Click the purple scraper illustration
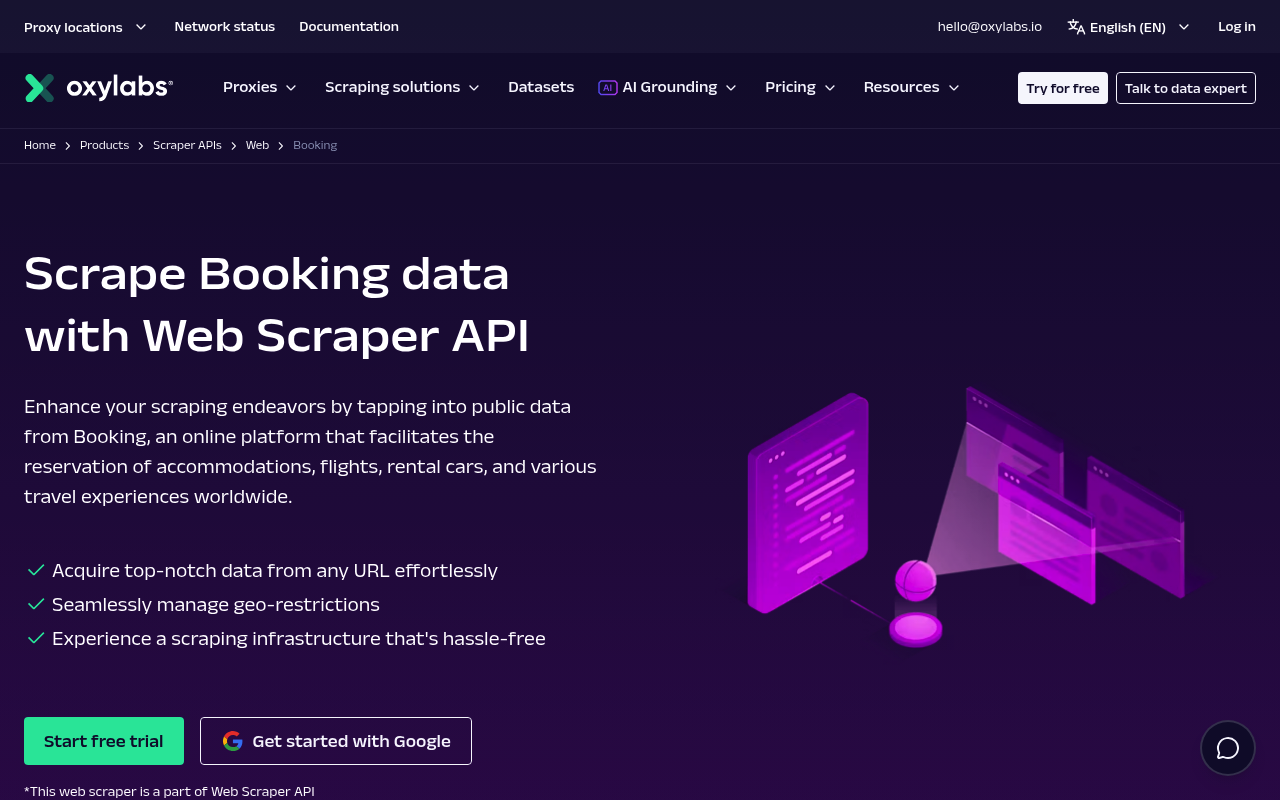Viewport: 1280px width, 800px height. click(965, 517)
